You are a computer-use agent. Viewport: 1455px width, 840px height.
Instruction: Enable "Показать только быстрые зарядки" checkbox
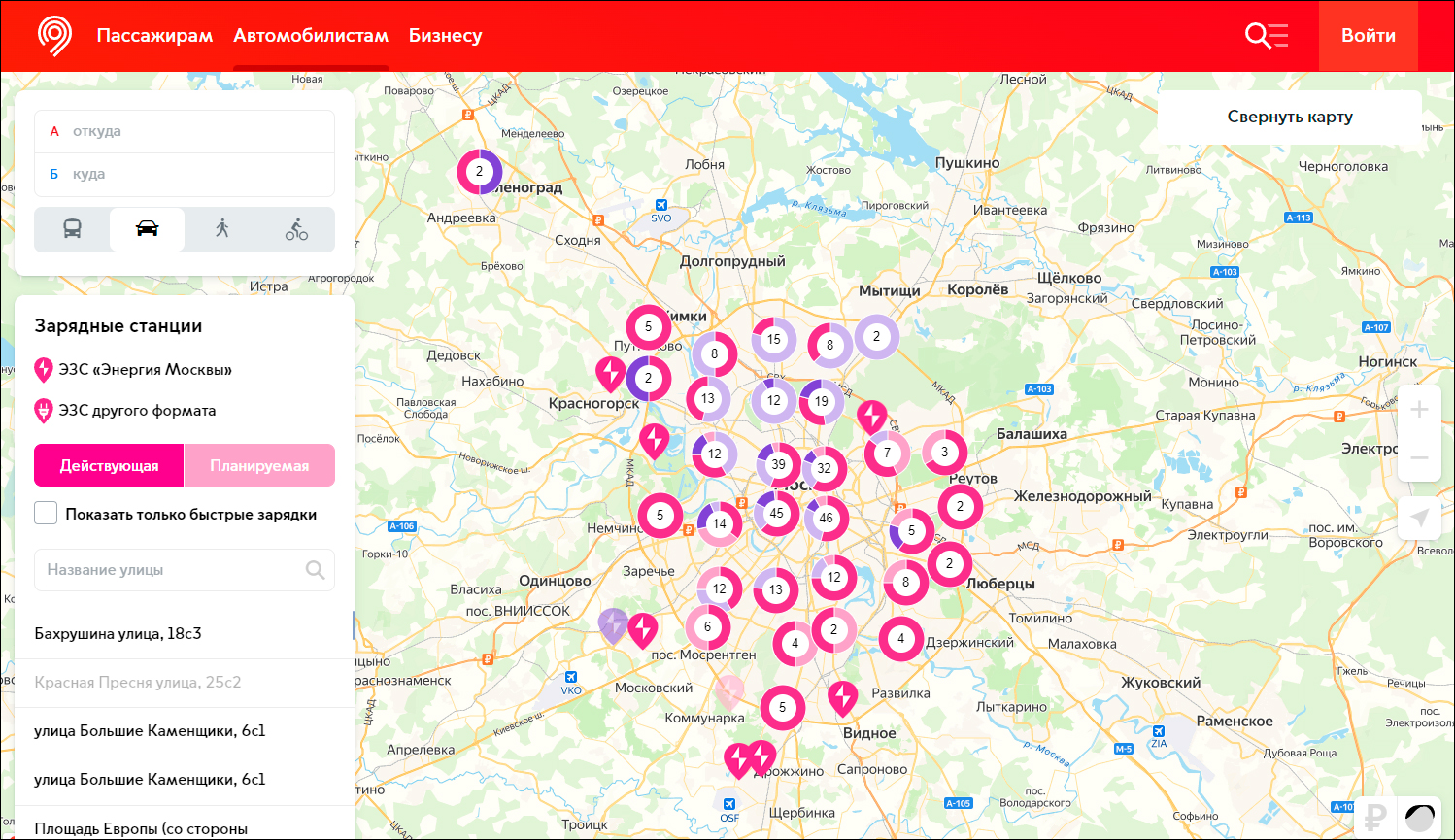tap(46, 513)
